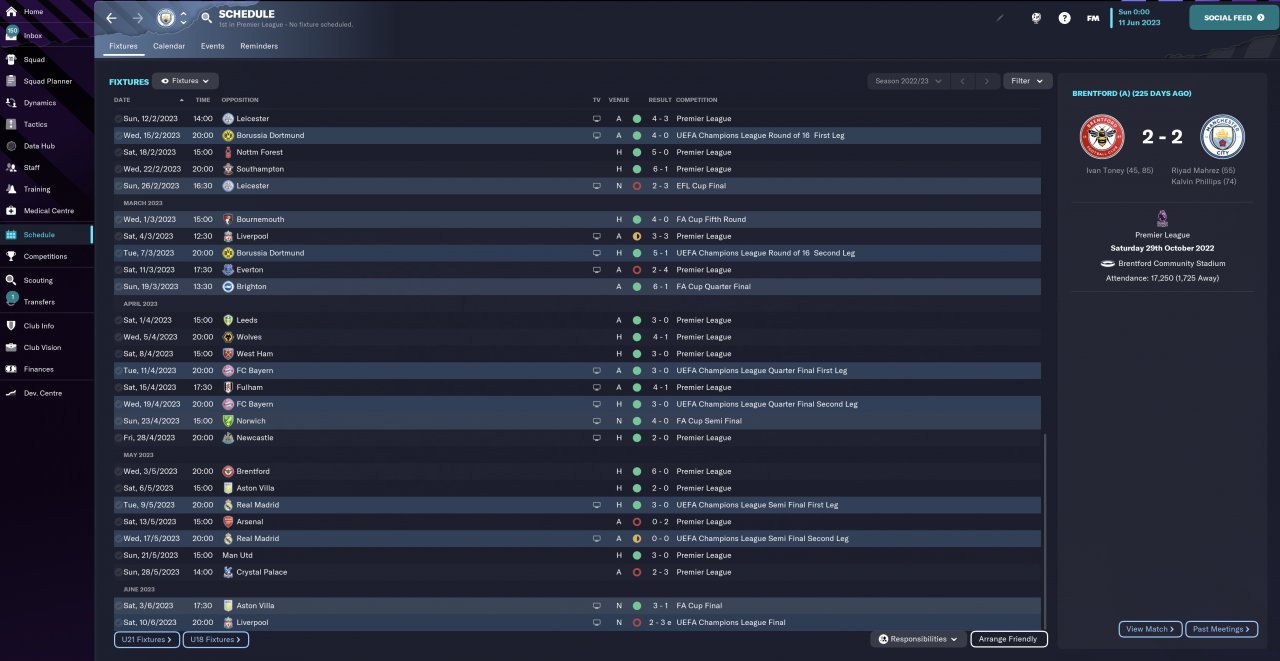Click the search magnifier icon
This screenshot has height=661, width=1280.
click(x=206, y=18)
